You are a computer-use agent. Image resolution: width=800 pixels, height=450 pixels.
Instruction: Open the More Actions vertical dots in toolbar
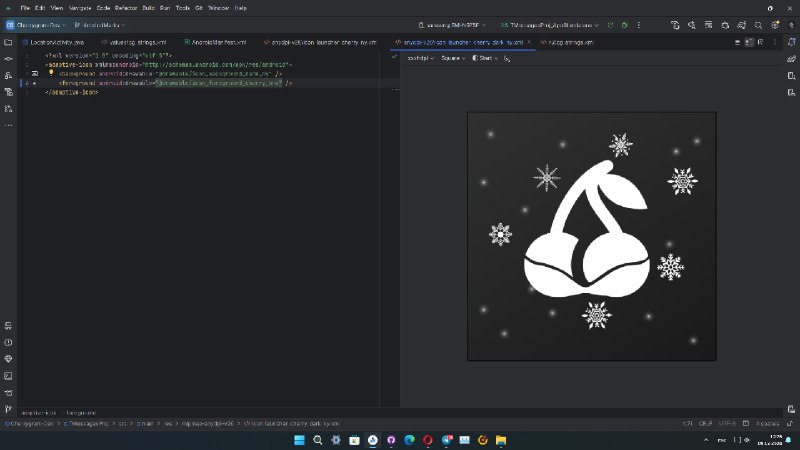tap(638, 25)
